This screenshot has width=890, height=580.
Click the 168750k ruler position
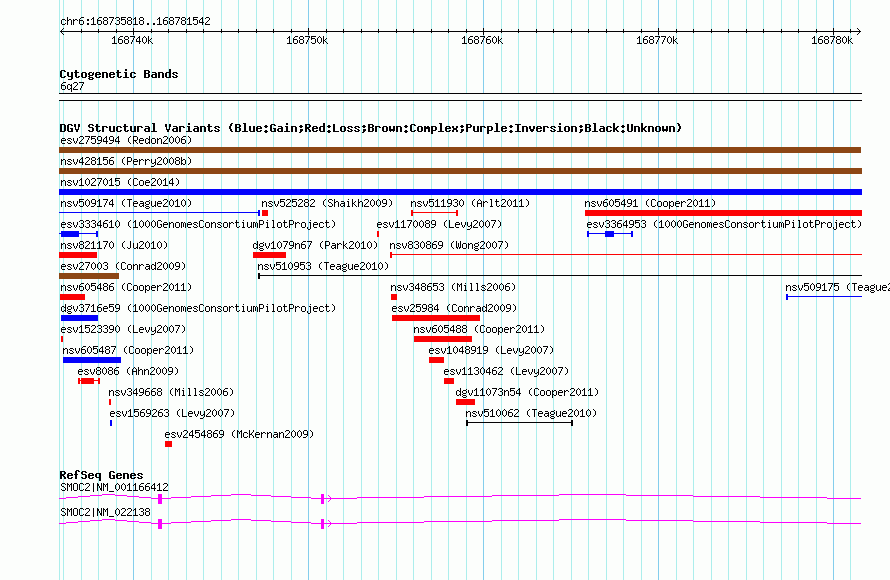point(307,40)
